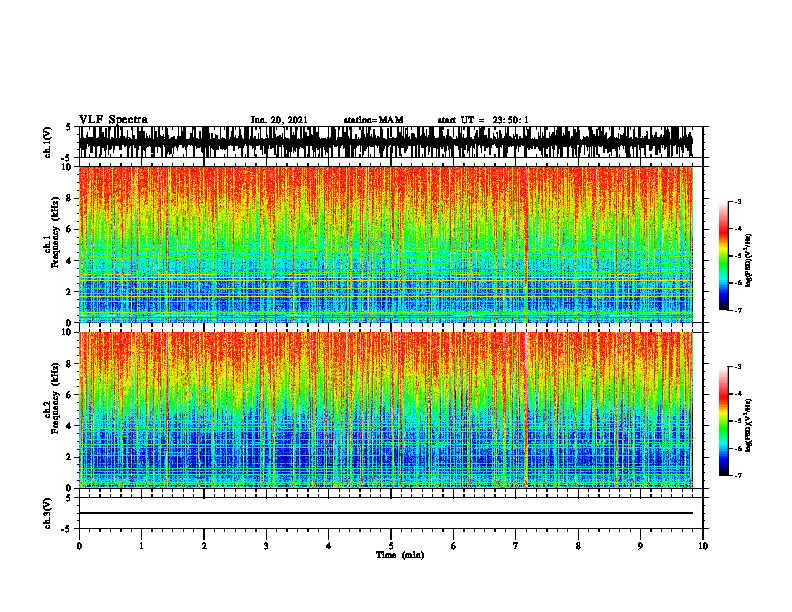The width and height of the screenshot is (792, 612).
Task: Click the ch.1 "Frequency (kHz)" axis label
Action: [55, 232]
